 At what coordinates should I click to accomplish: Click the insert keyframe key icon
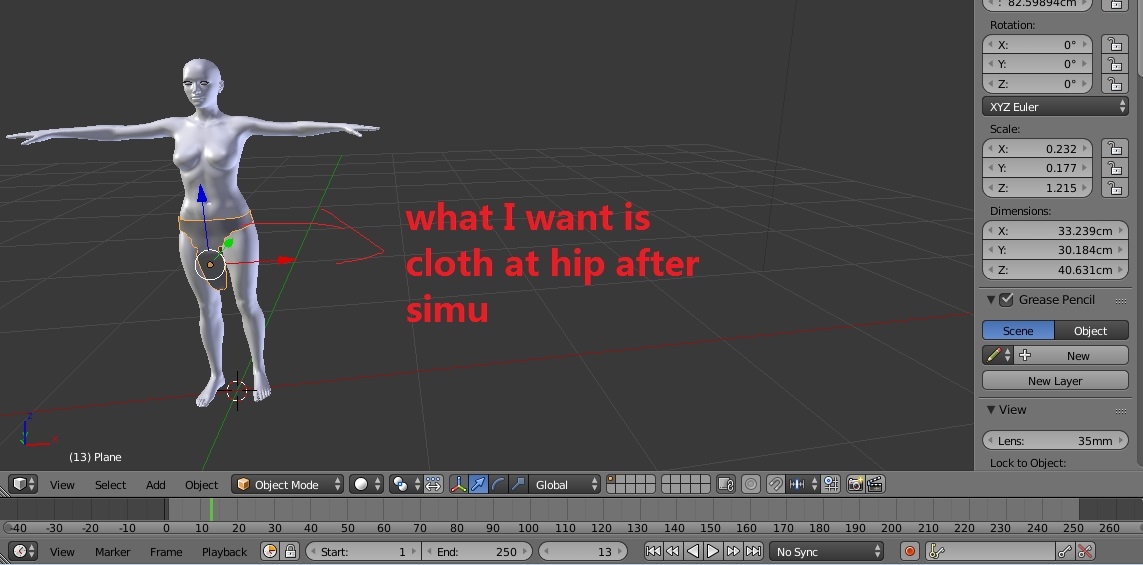point(1064,551)
